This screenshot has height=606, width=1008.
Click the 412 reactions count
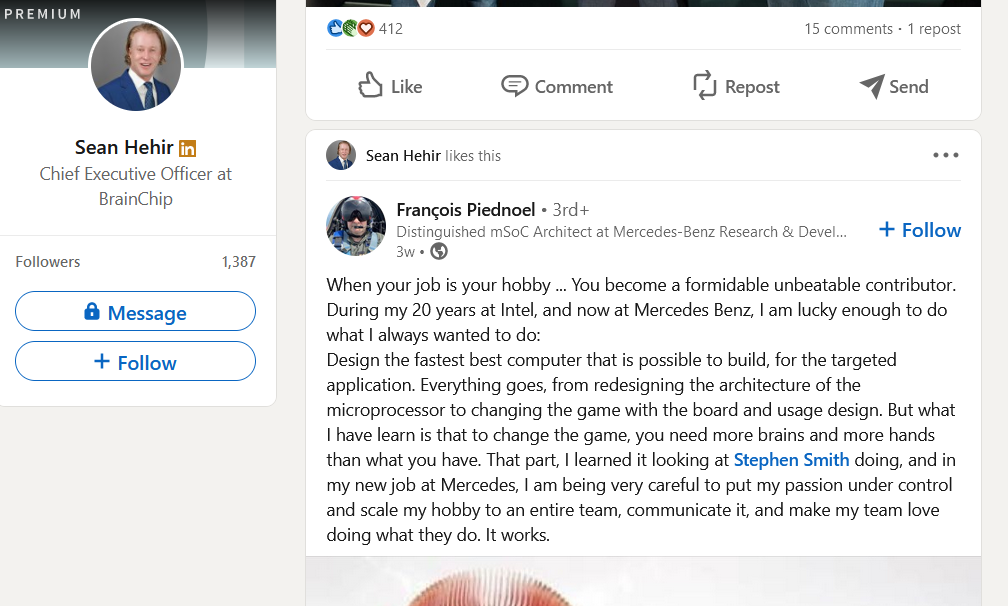(391, 29)
